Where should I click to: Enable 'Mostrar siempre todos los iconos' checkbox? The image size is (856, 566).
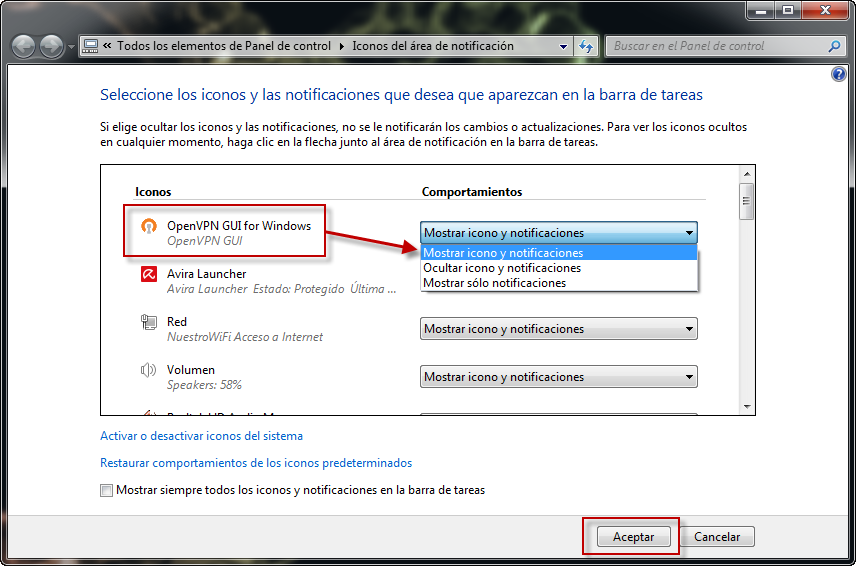pyautogui.click(x=106, y=490)
